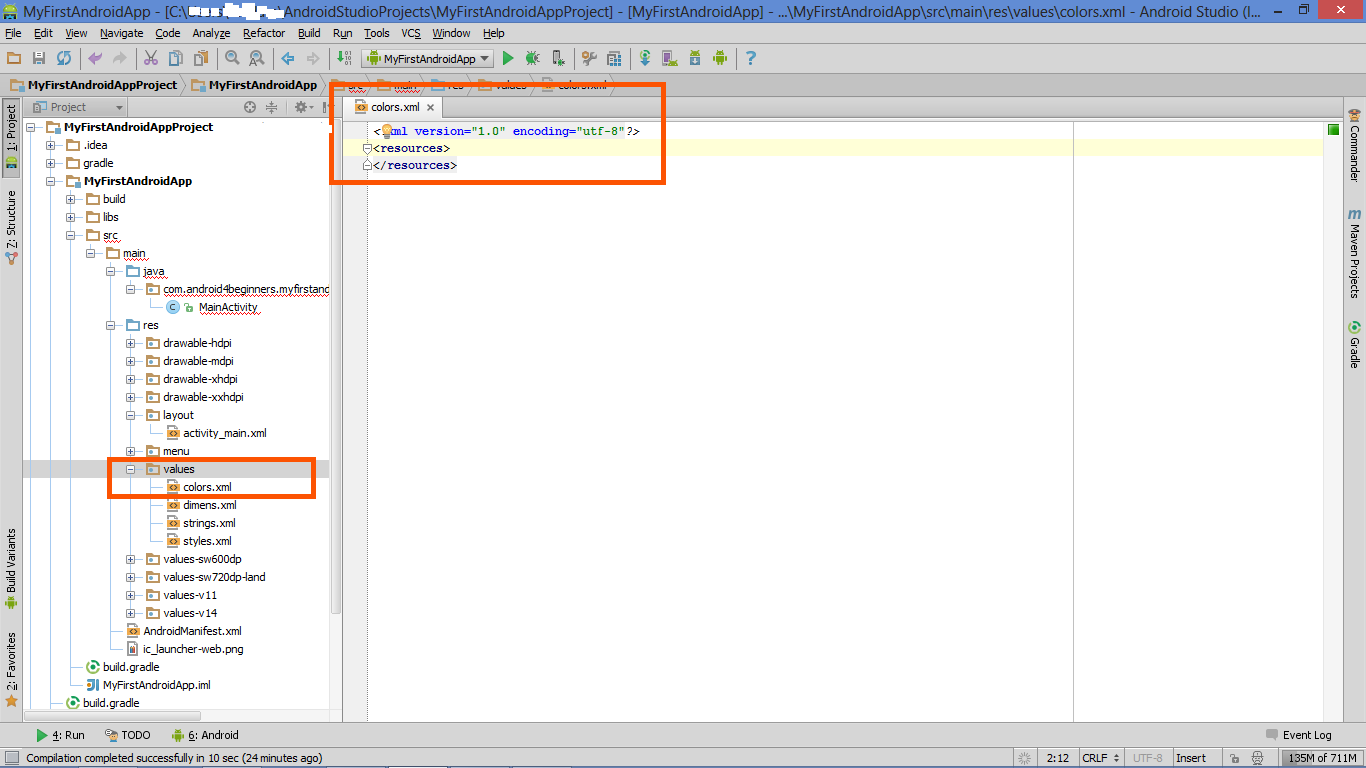Select the colors.xml editor tab

(x=392, y=107)
